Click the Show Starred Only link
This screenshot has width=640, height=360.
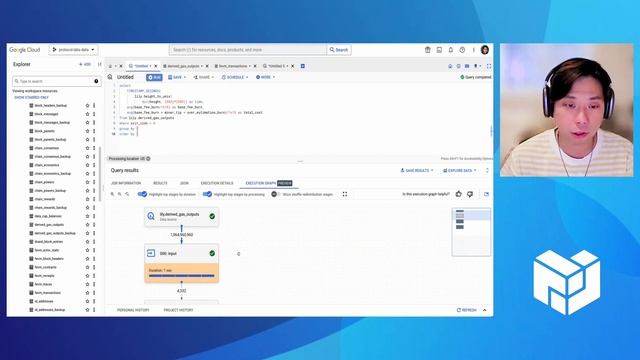click(31, 98)
